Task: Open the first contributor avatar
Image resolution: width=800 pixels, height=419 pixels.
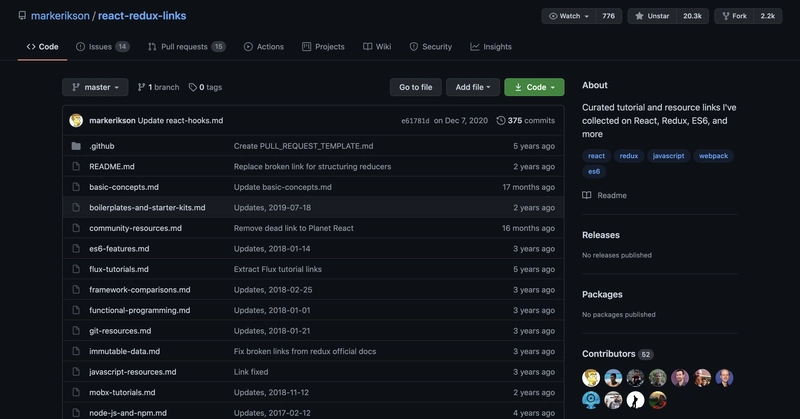Action: click(591, 378)
